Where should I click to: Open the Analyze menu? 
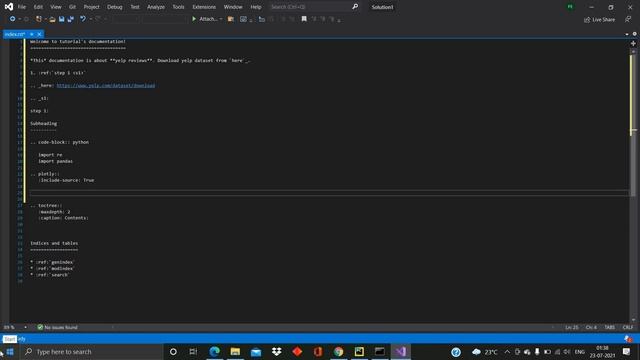coord(156,7)
